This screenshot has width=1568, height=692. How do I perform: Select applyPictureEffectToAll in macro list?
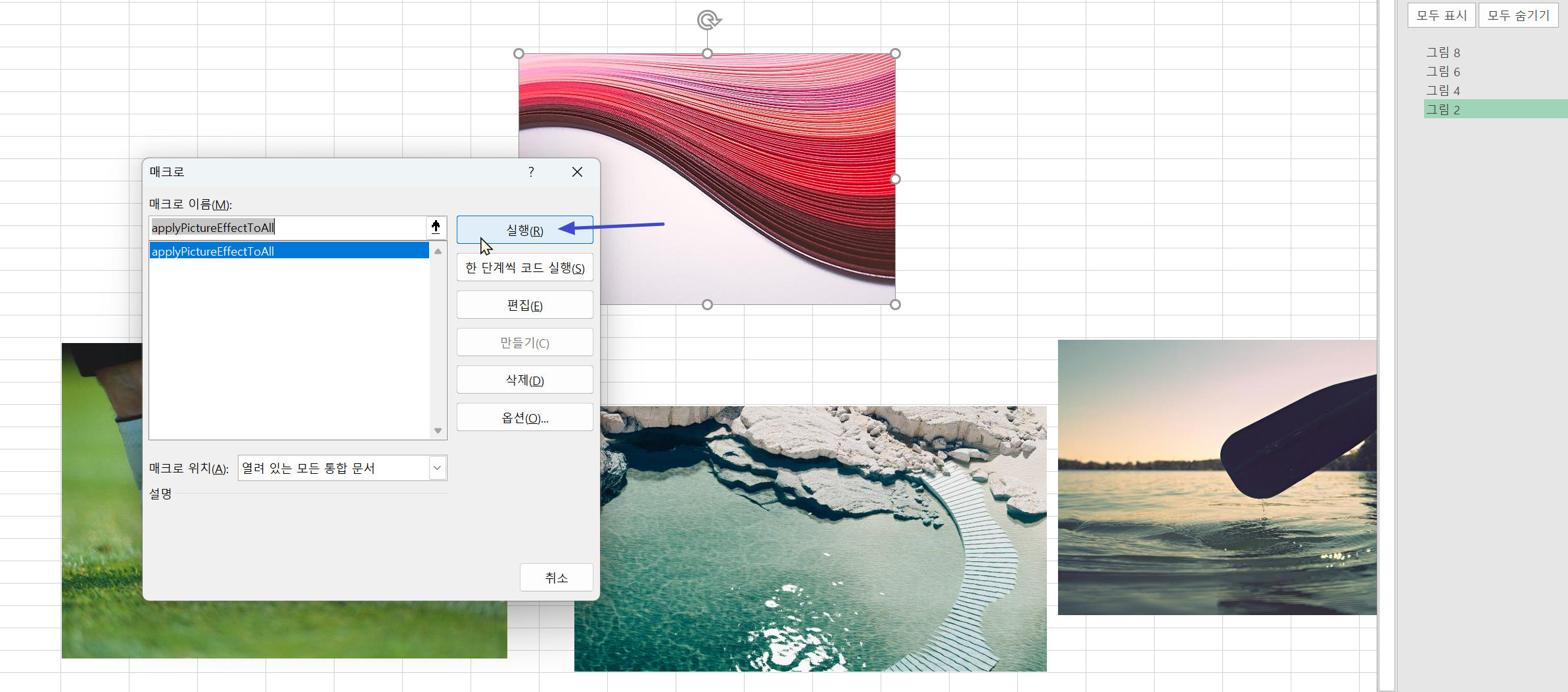(289, 251)
